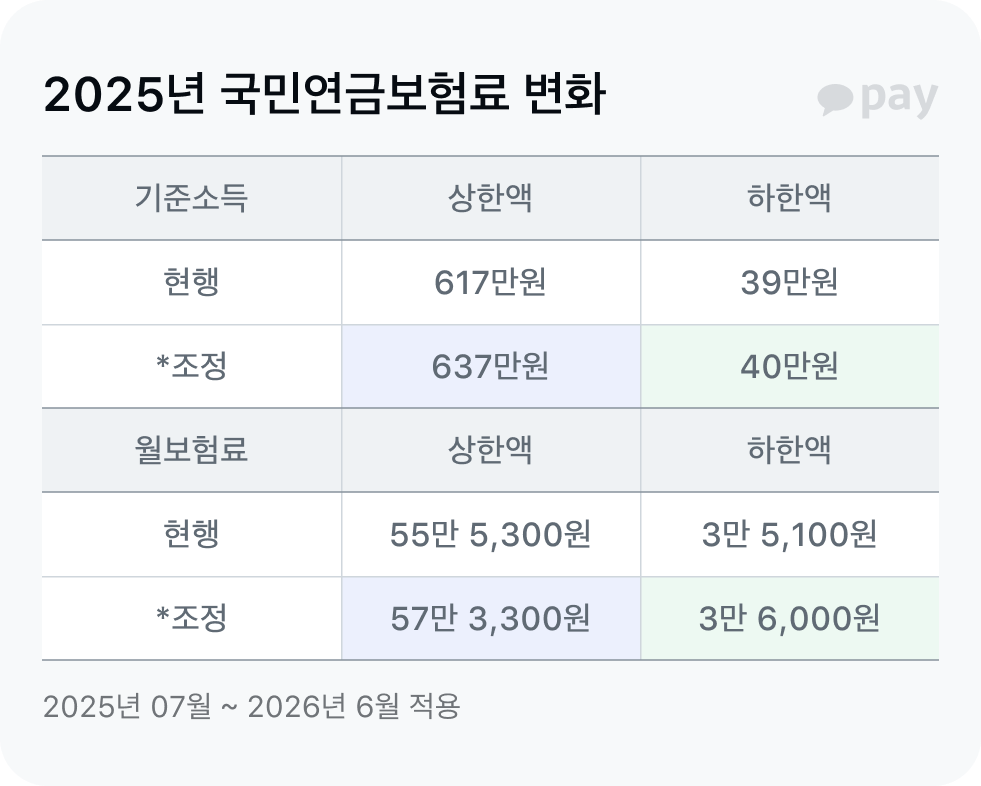Click the blue highlighted 637만원 cell

[x=490, y=367]
